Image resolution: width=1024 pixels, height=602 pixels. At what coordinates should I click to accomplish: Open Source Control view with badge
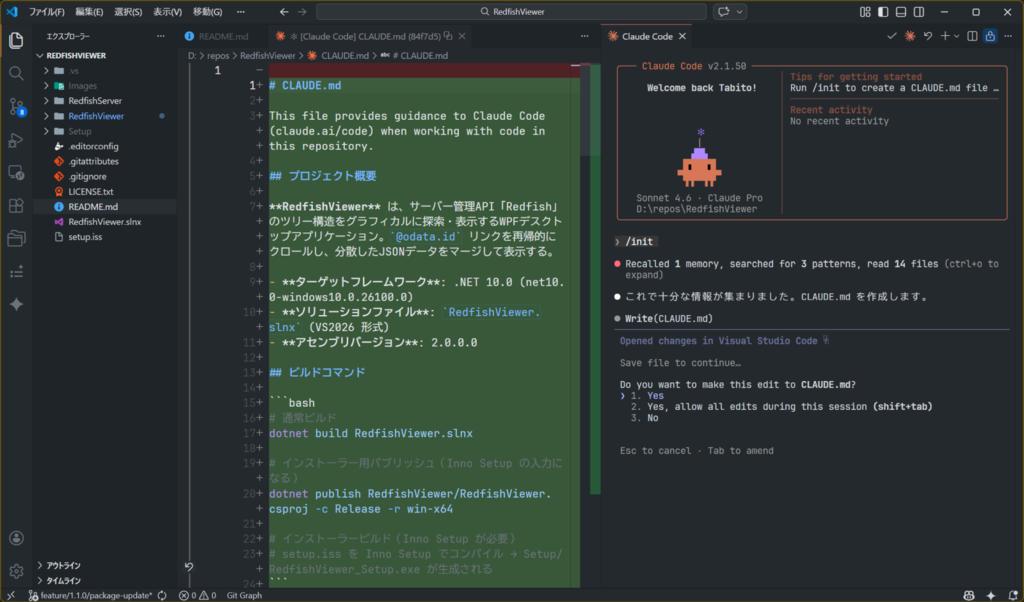click(x=16, y=106)
